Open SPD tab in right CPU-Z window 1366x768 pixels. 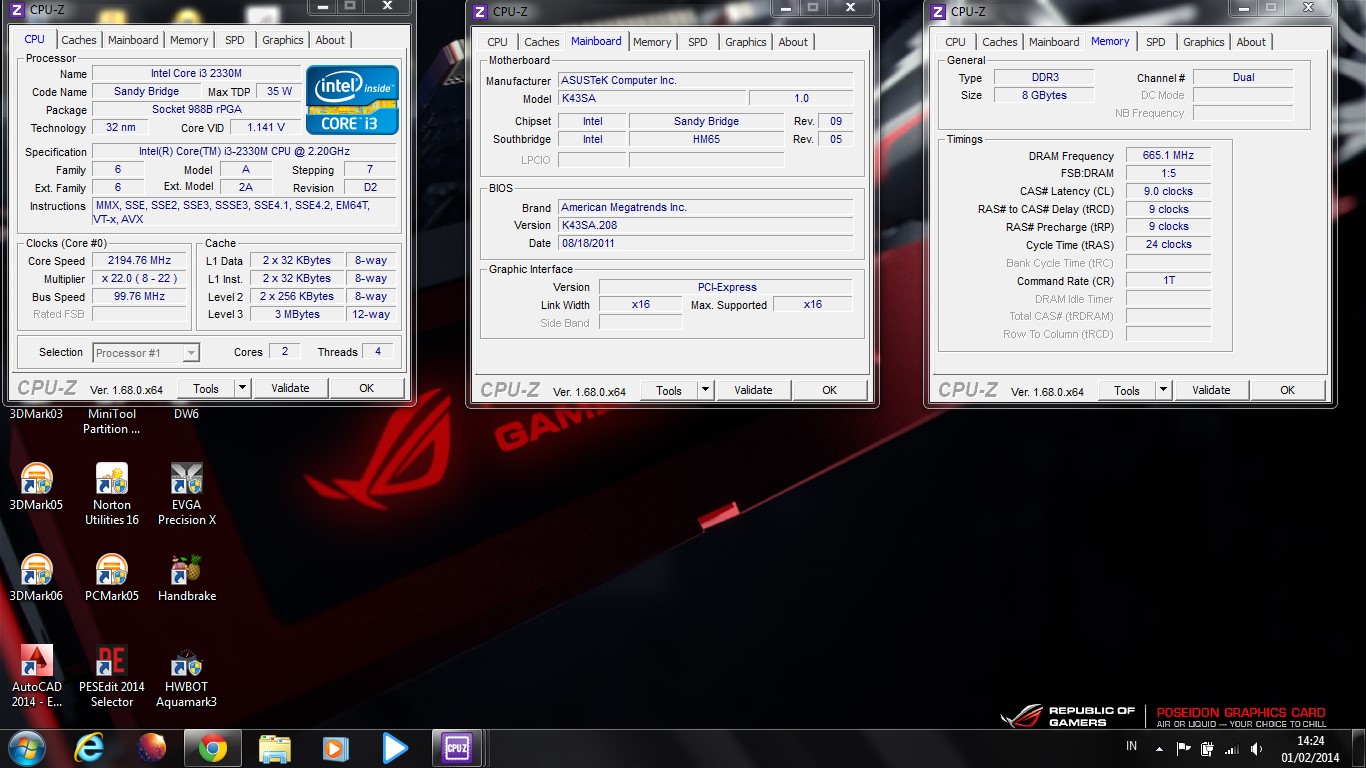click(x=1155, y=42)
